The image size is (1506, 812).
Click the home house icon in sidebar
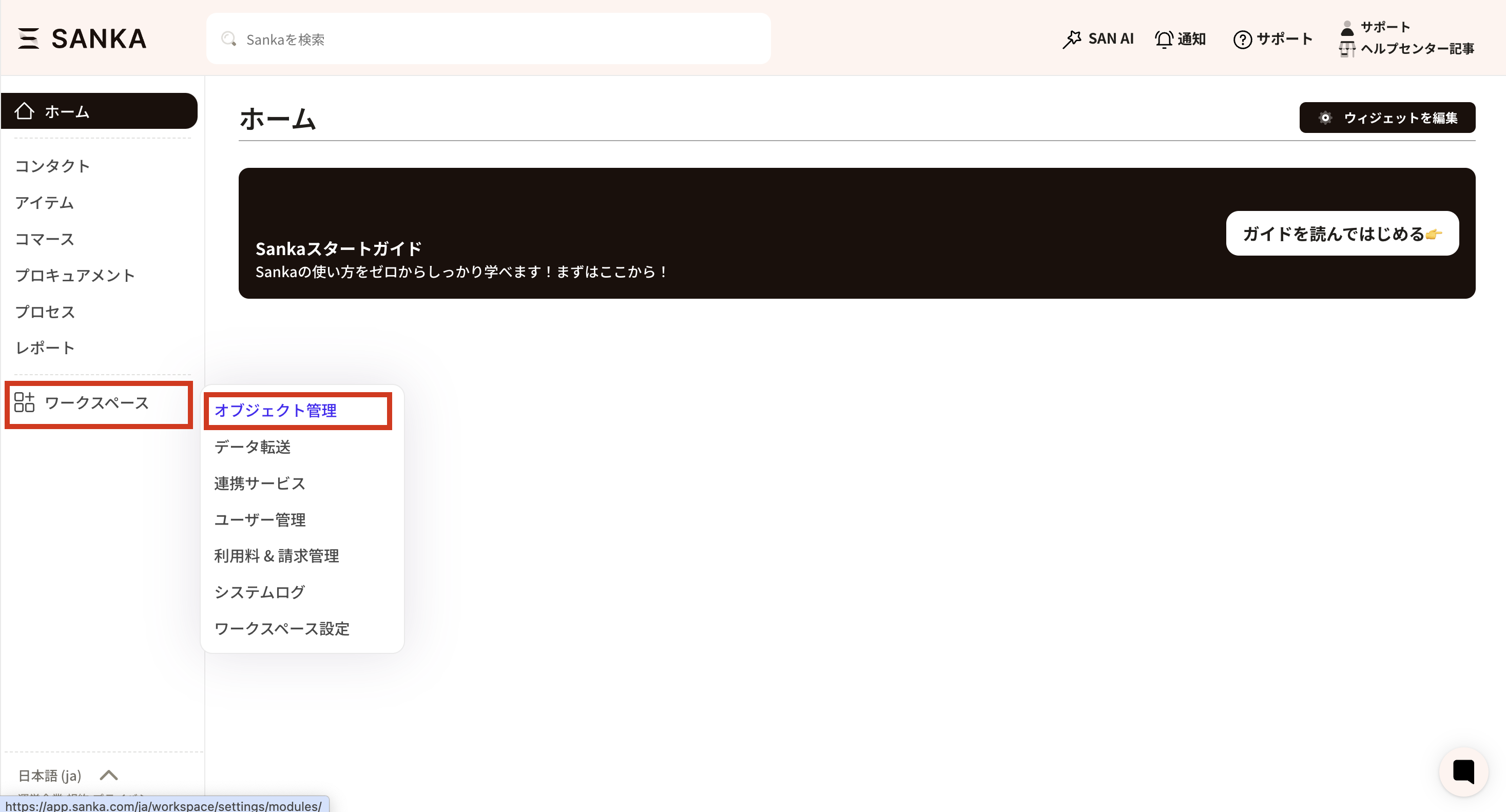[x=25, y=111]
